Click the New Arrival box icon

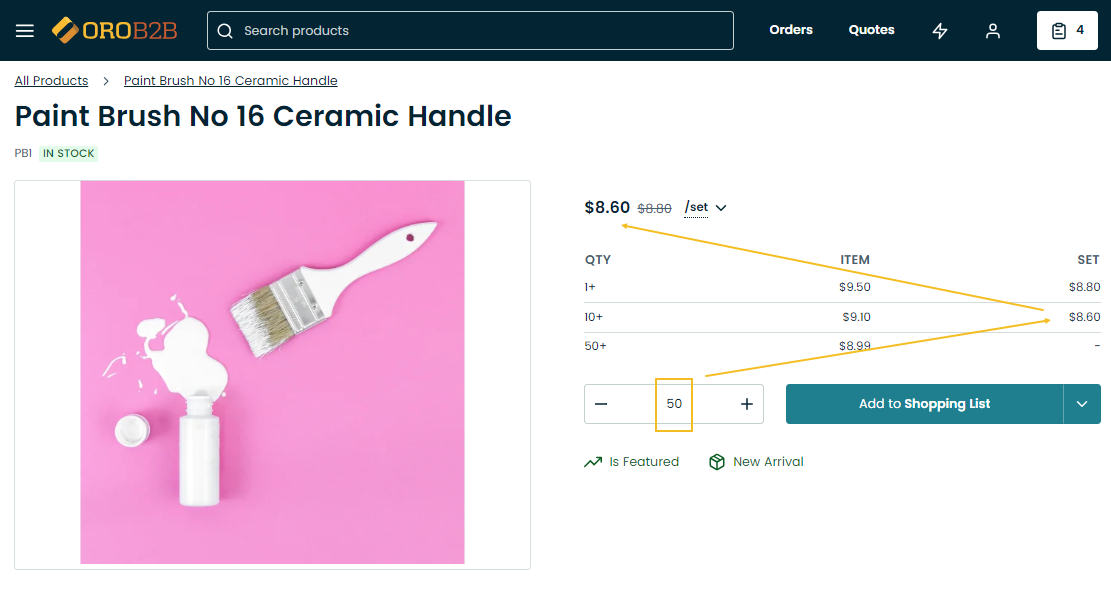716,462
